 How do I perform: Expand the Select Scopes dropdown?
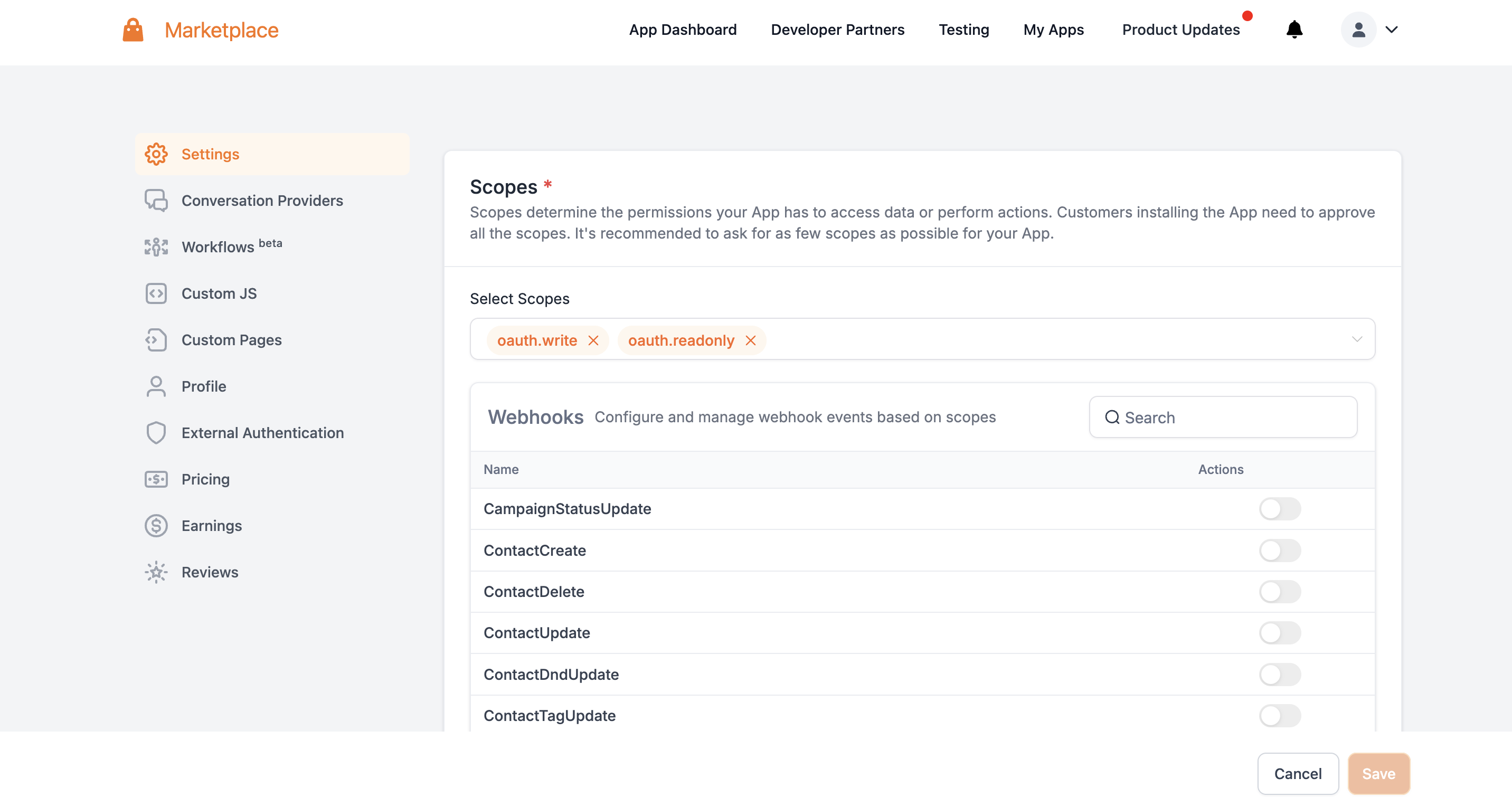1356,339
